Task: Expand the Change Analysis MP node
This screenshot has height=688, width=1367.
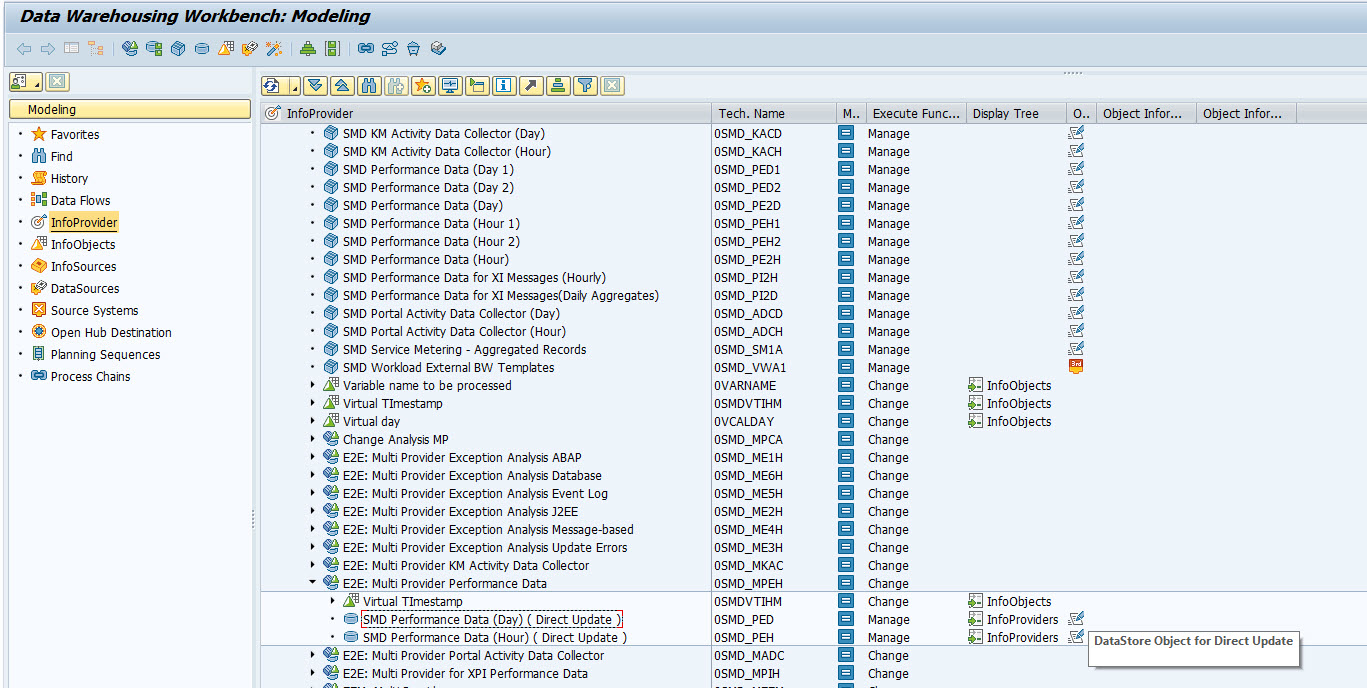Action: point(312,439)
